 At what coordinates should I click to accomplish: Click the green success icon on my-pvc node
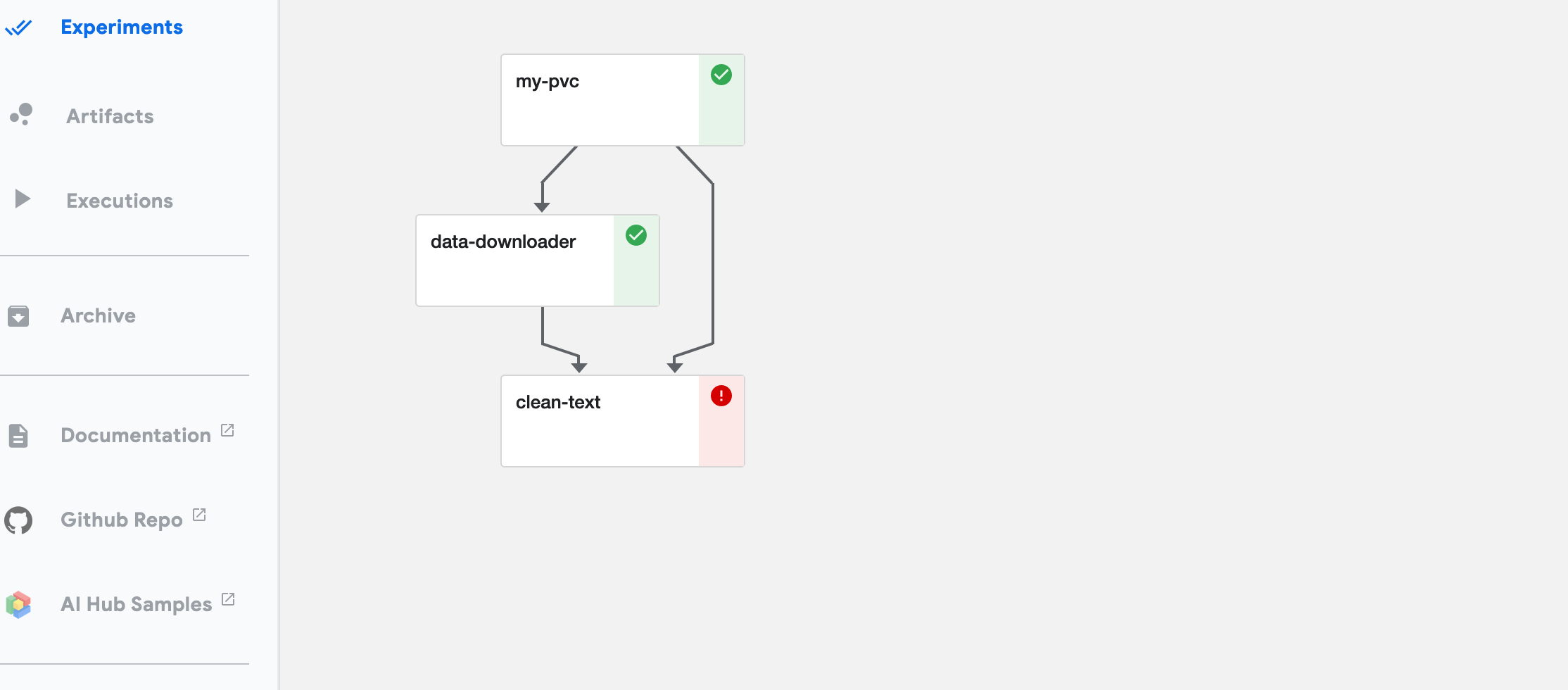[721, 74]
